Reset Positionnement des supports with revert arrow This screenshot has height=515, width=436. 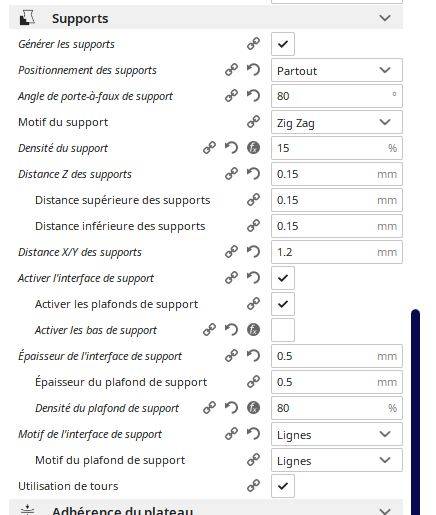[253, 70]
